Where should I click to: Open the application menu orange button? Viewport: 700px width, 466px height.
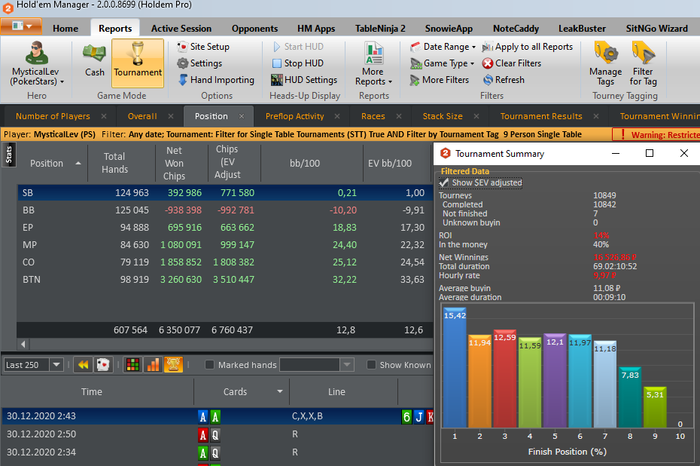(21, 26)
